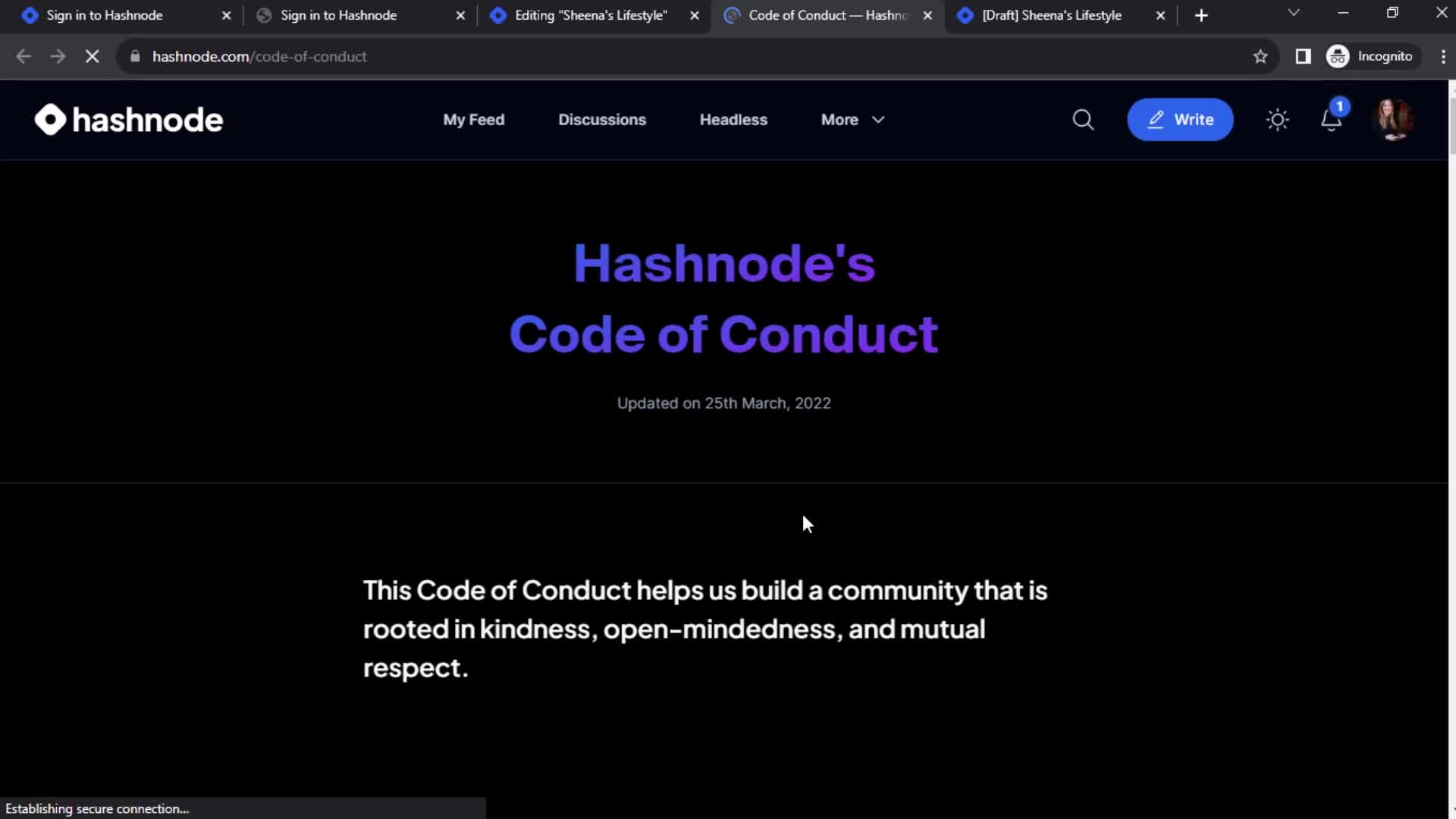Click the browser back navigation icon

(23, 56)
